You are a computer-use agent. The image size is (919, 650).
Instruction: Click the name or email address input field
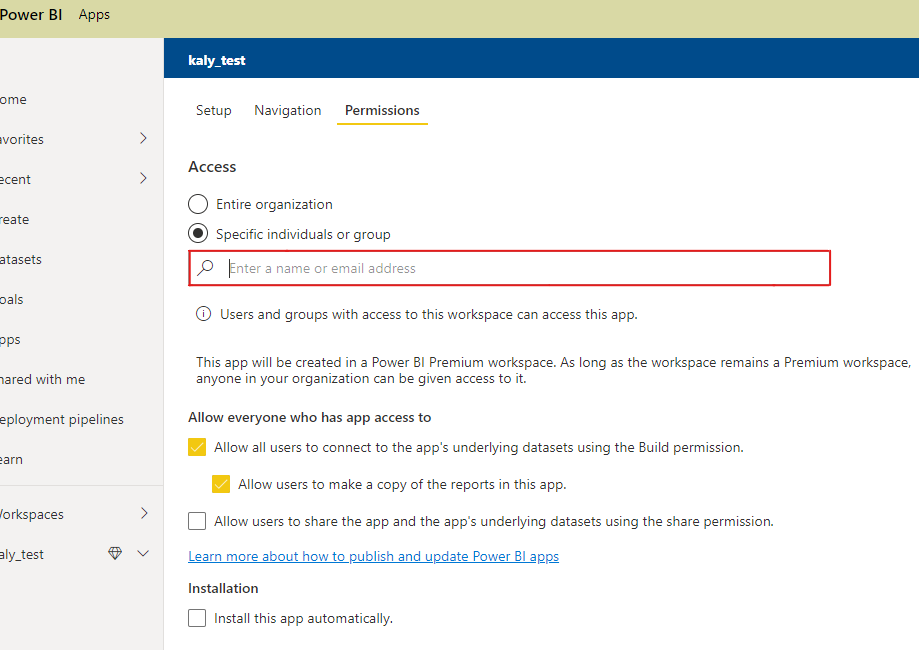coord(509,268)
